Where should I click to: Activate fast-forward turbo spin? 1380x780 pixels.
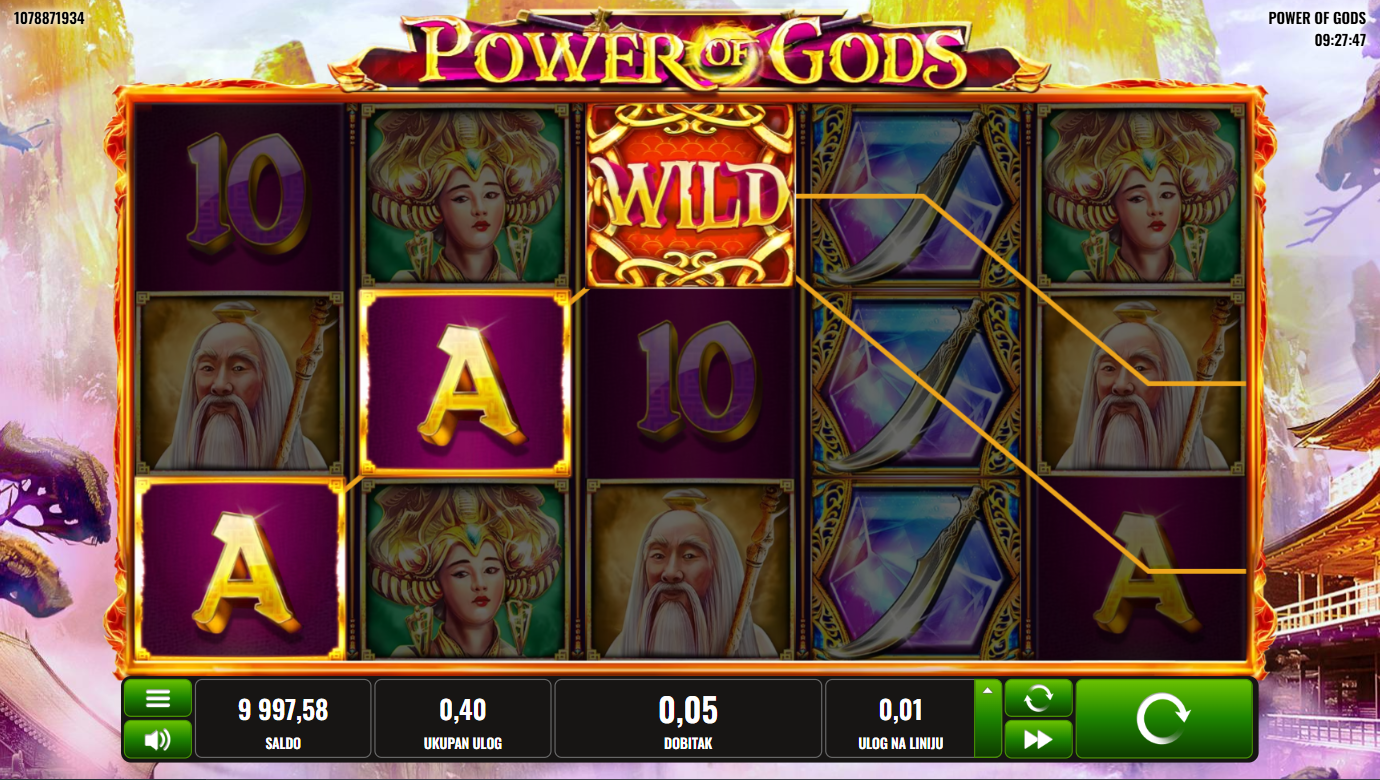point(1038,740)
